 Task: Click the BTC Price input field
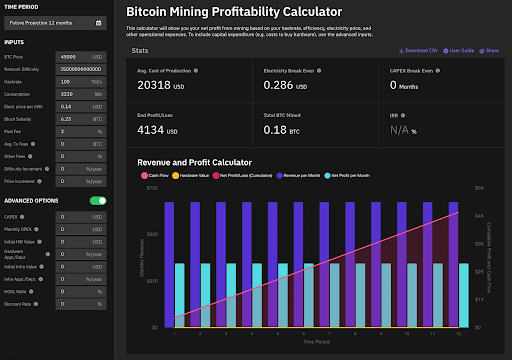tap(81, 57)
